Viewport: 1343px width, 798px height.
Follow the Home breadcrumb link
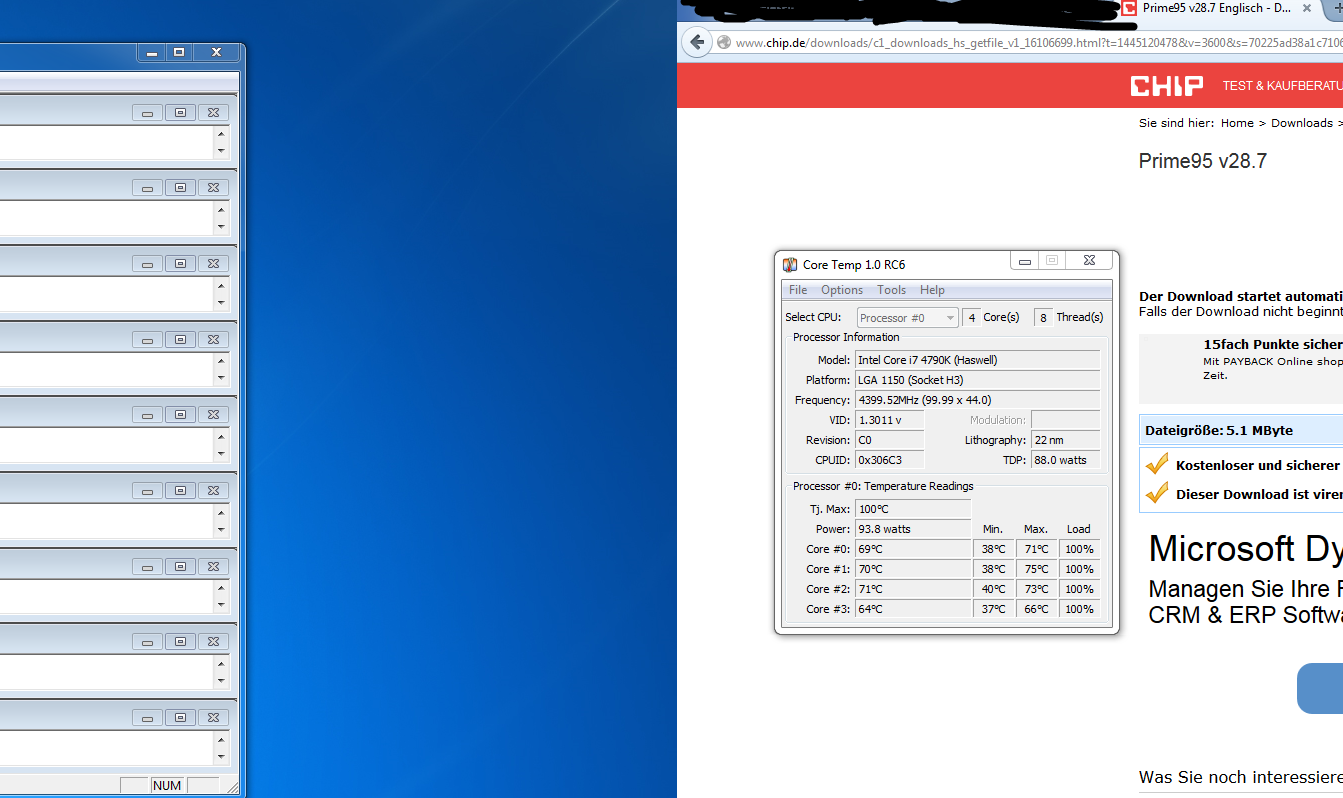point(1237,123)
